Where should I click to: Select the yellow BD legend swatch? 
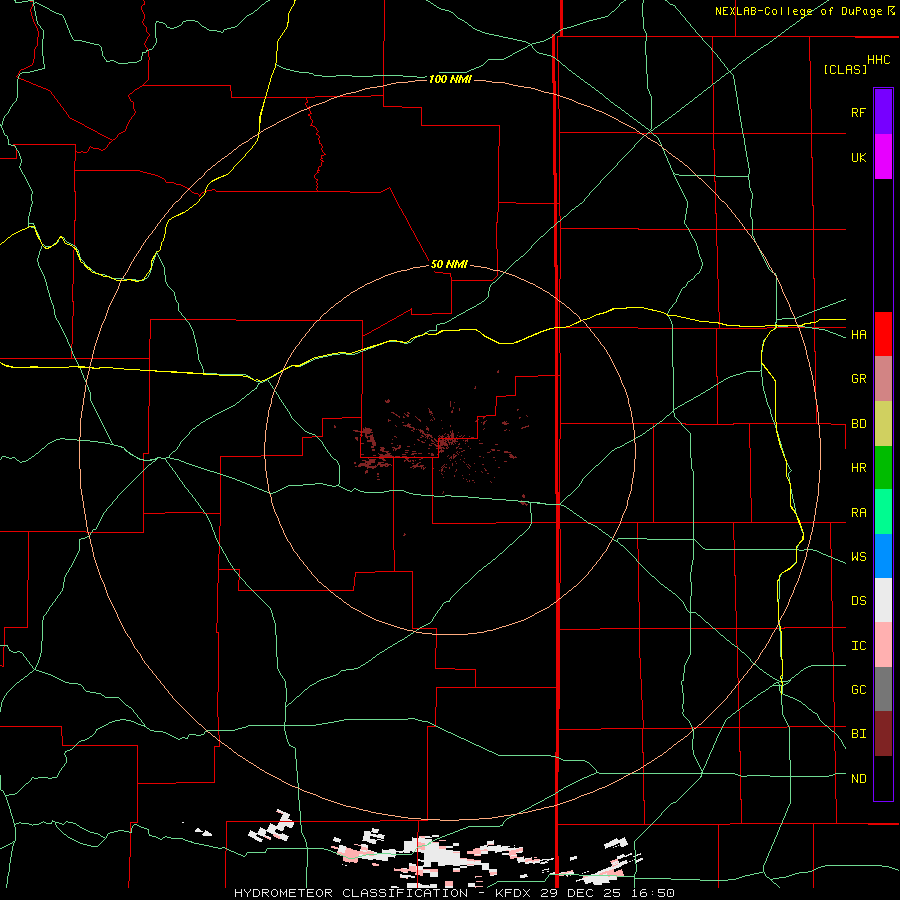click(883, 424)
